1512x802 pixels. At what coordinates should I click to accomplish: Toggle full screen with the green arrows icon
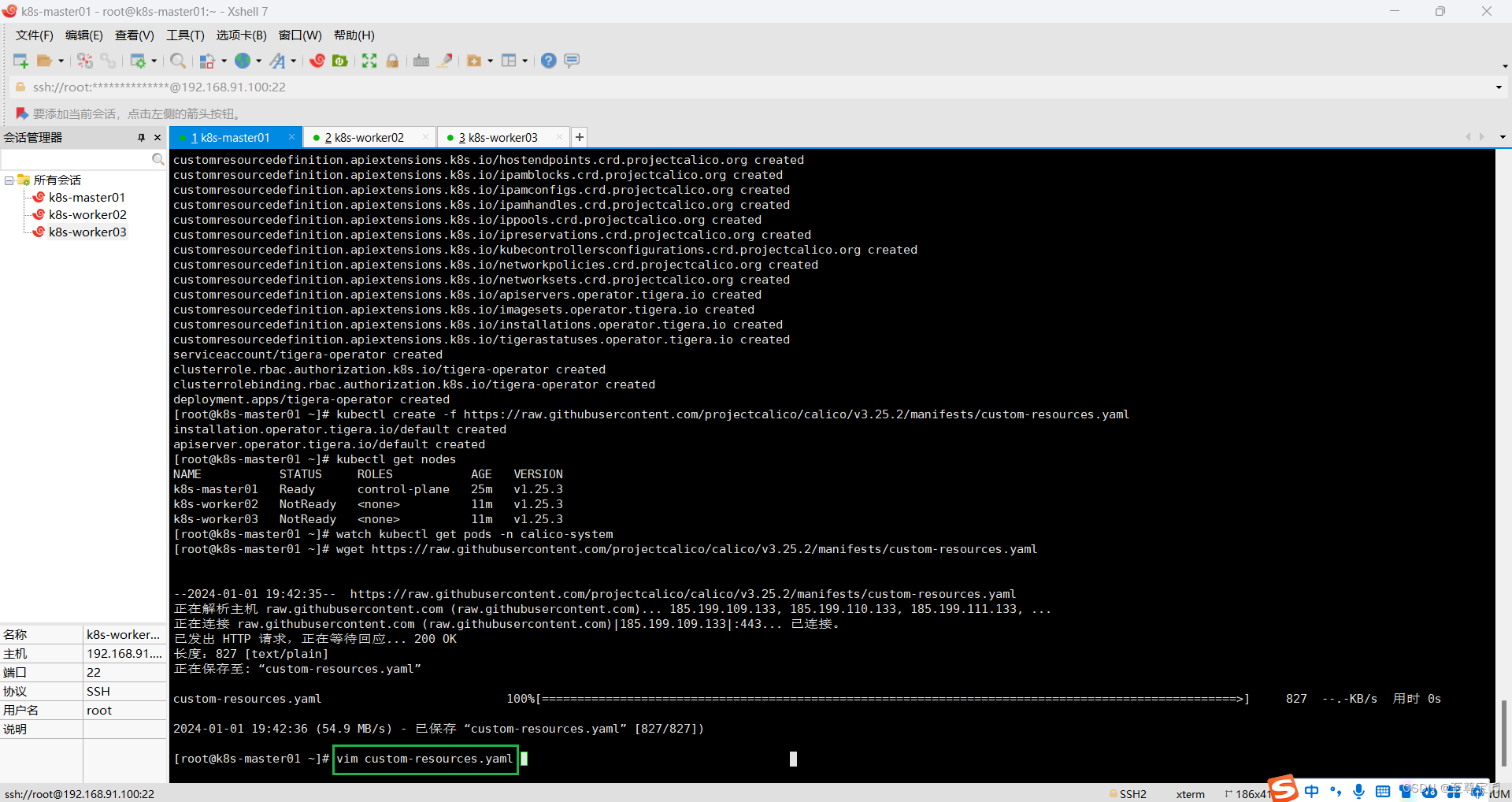(369, 61)
